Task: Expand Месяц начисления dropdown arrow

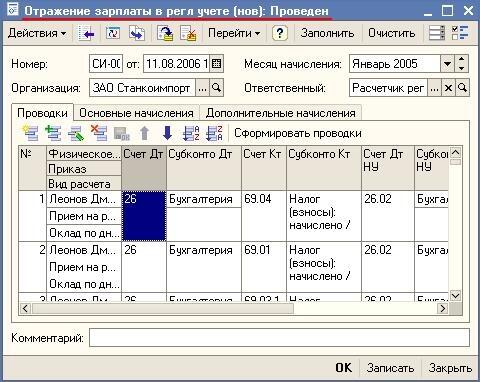Action: pyautogui.click(x=447, y=64)
